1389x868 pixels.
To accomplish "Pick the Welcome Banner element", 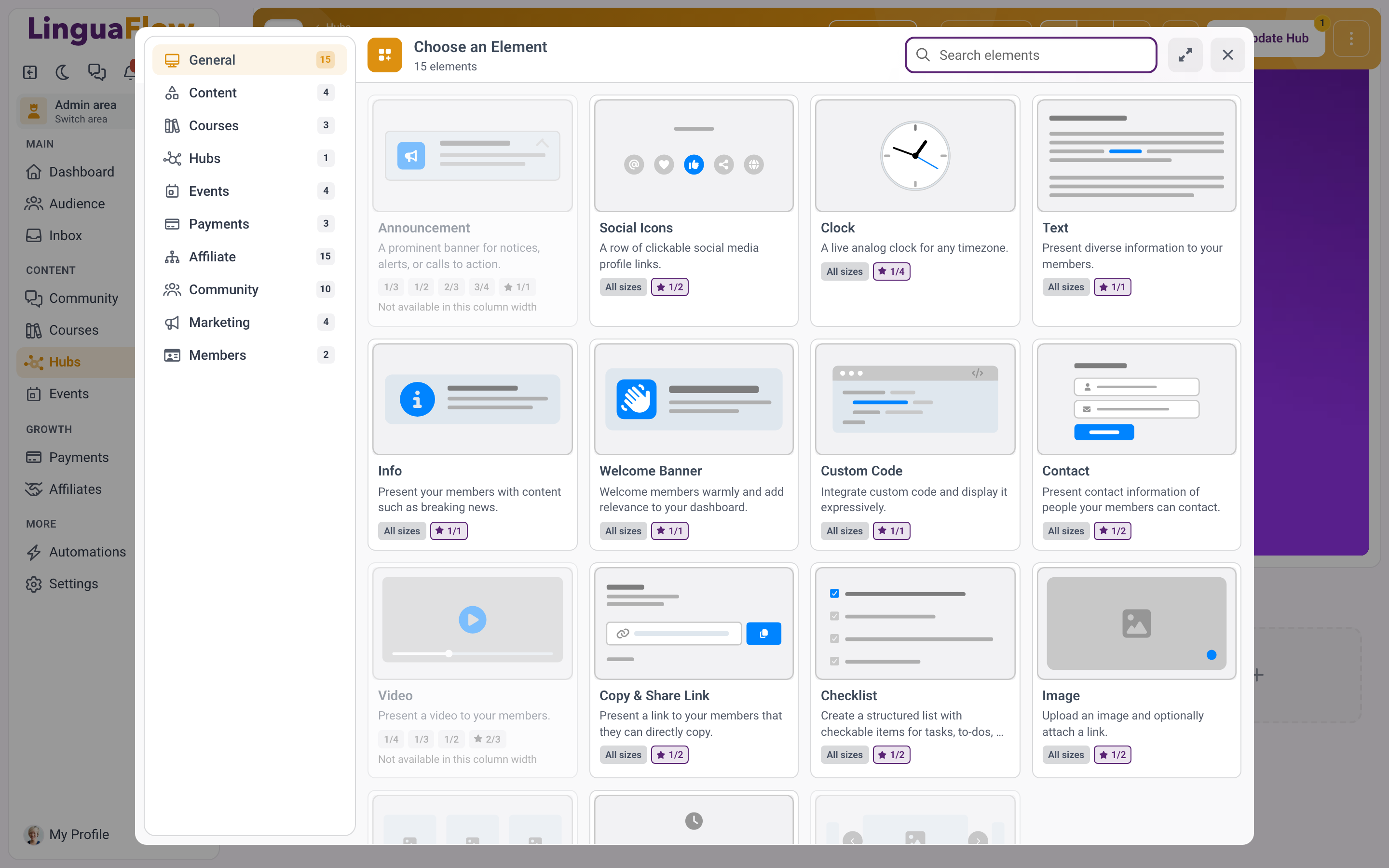I will [x=694, y=444].
